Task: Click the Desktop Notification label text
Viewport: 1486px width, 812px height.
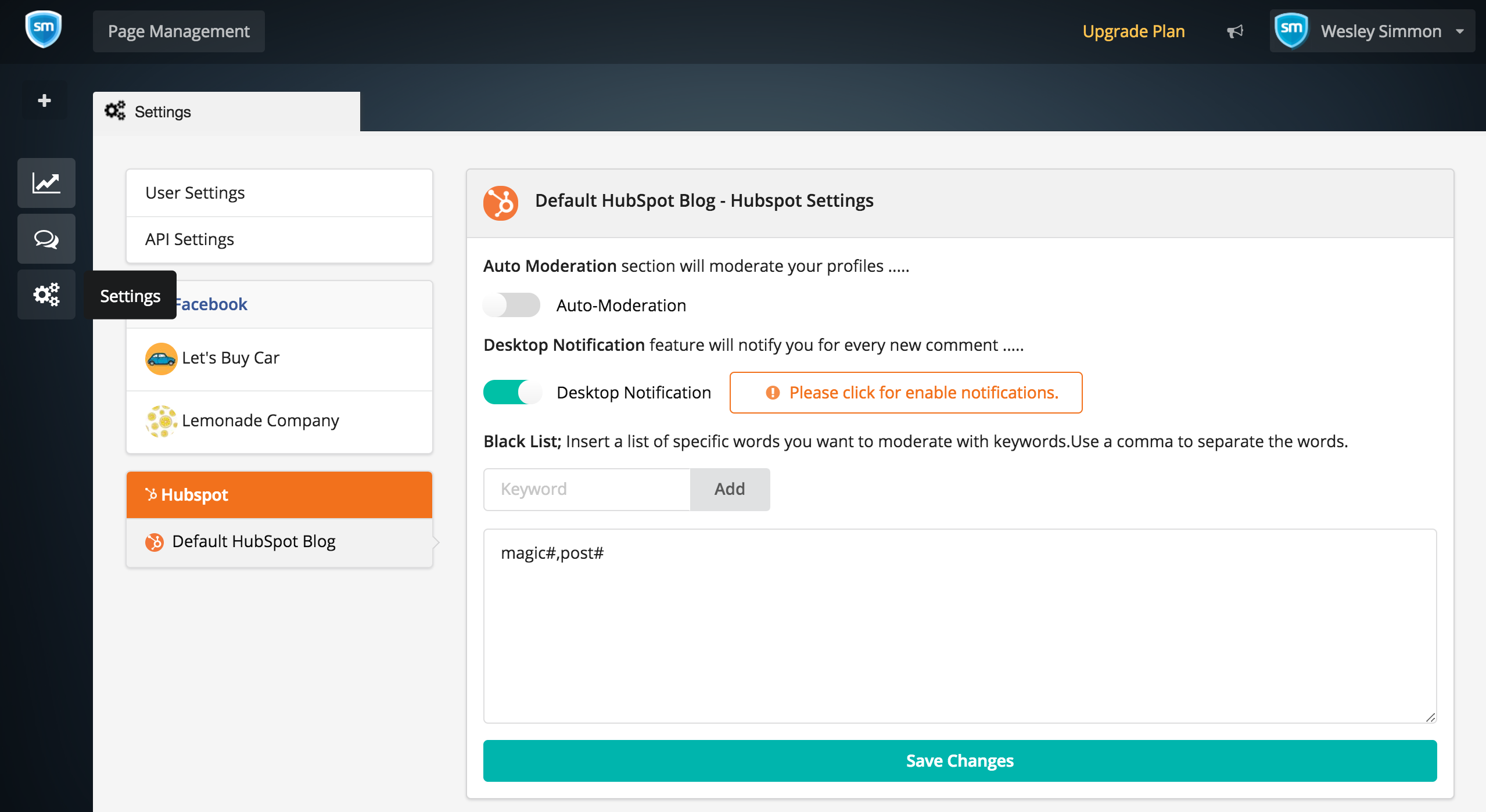Action: (634, 393)
